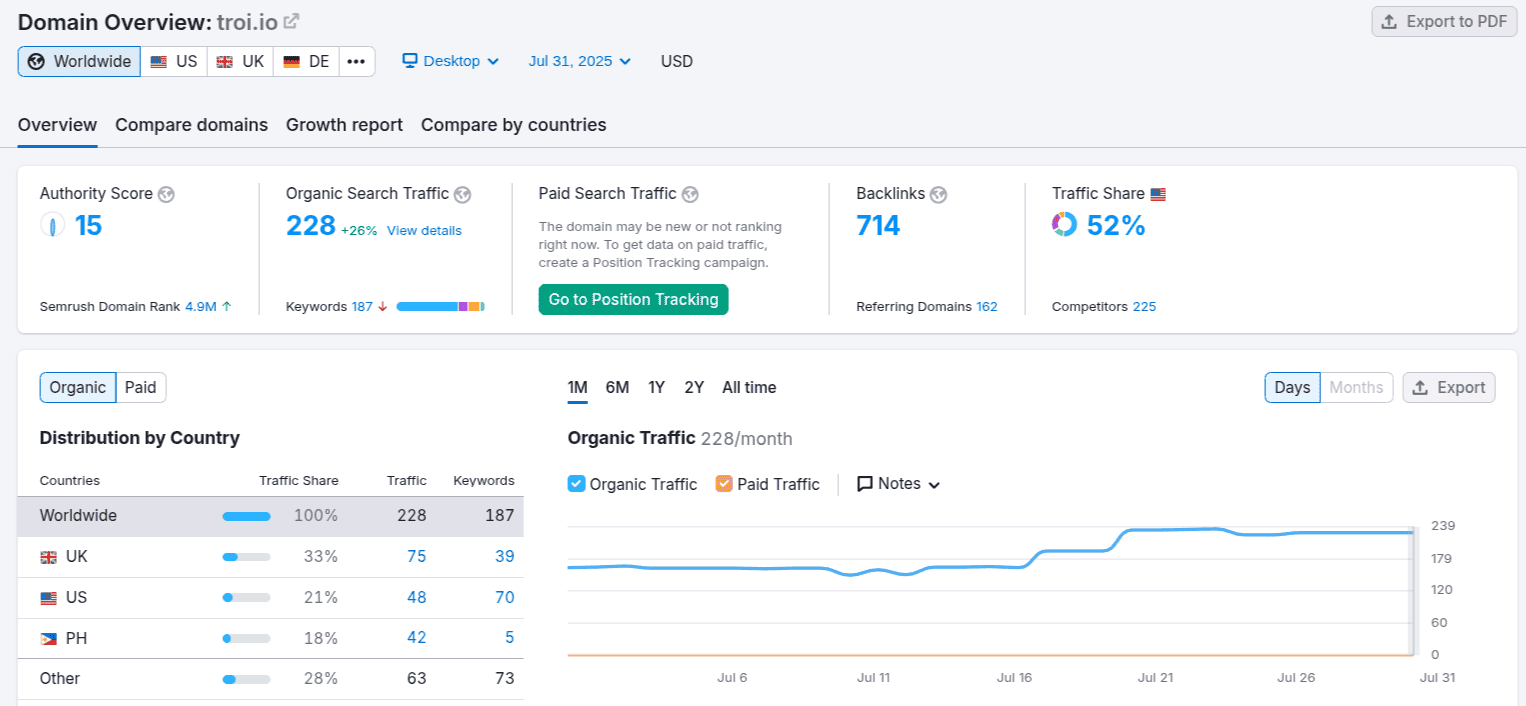Toggle the Paid Traffic checkbox

(724, 484)
